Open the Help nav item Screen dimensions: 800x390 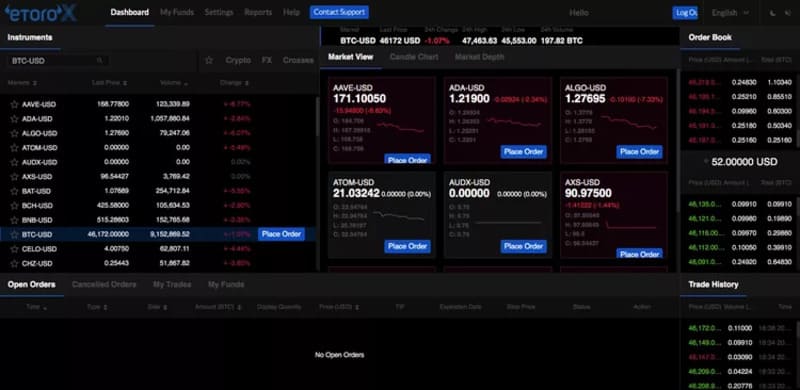(x=291, y=13)
